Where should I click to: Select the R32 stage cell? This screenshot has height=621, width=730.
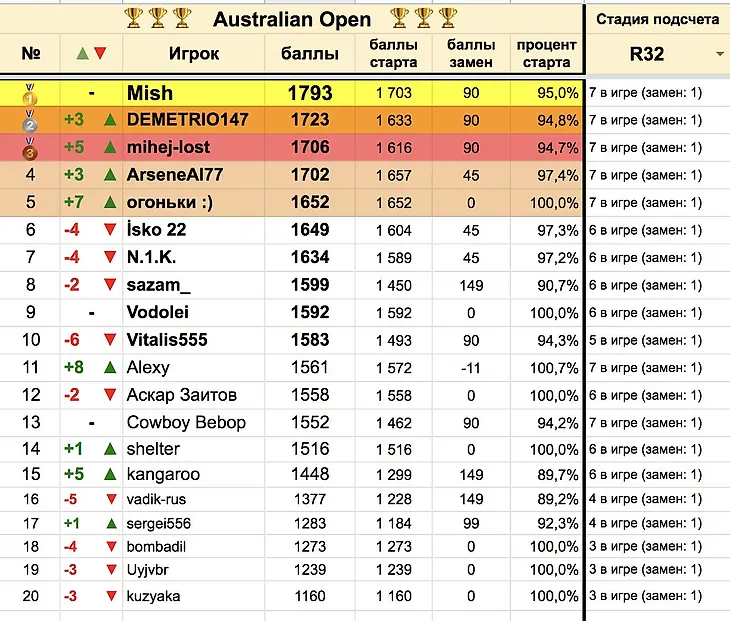657,54
